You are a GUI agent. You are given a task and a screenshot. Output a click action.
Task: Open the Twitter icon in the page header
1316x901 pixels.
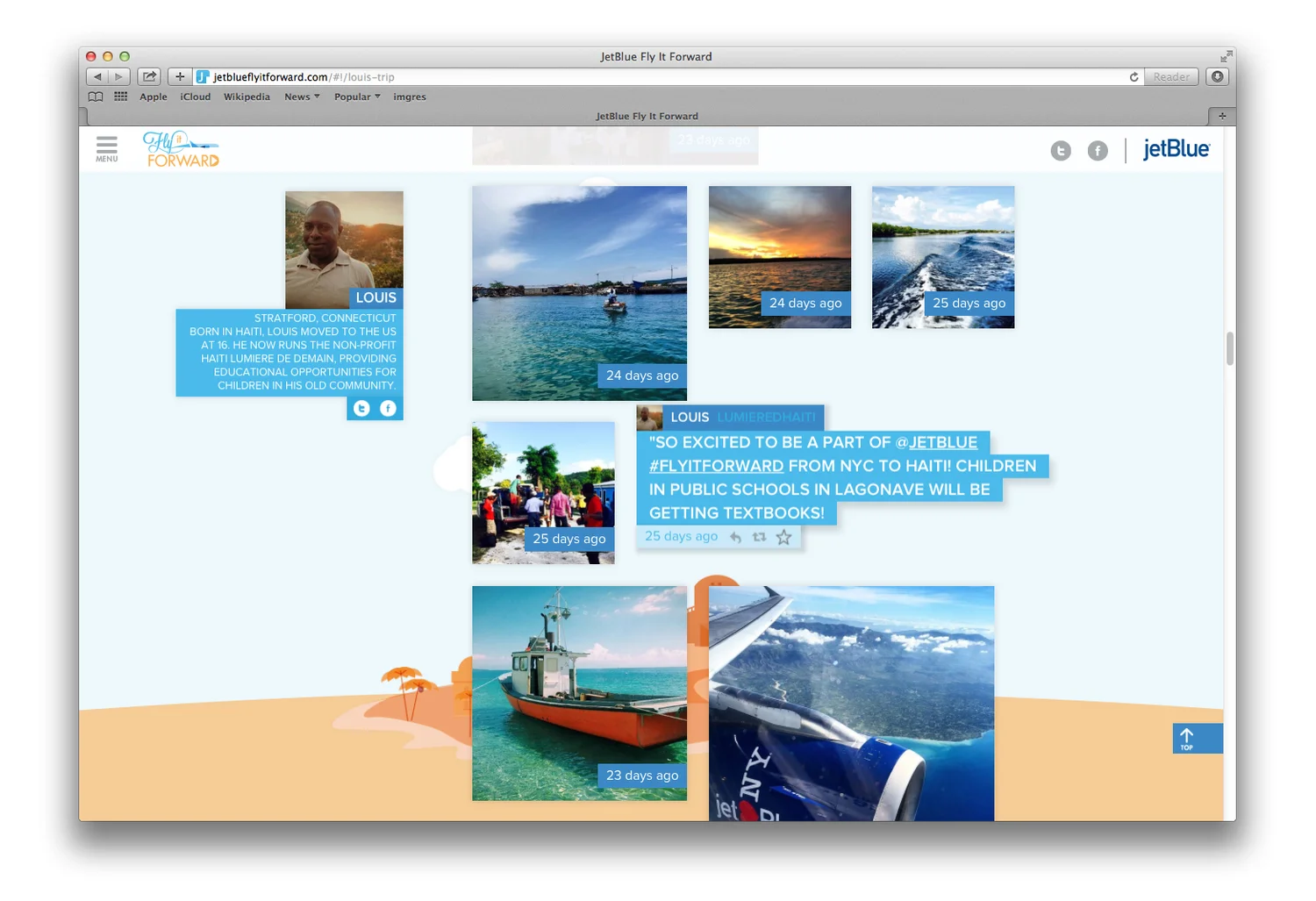click(x=1061, y=151)
